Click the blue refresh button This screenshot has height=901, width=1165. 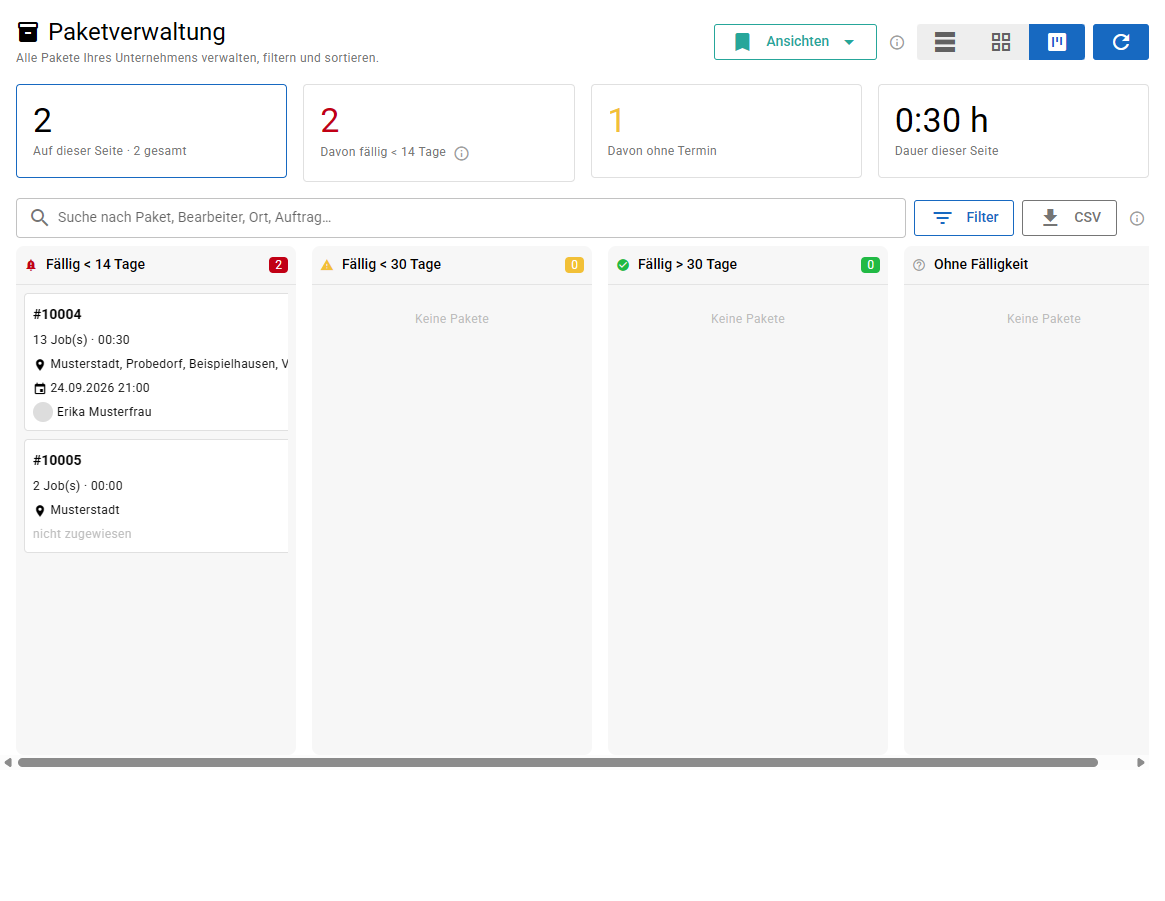1120,42
